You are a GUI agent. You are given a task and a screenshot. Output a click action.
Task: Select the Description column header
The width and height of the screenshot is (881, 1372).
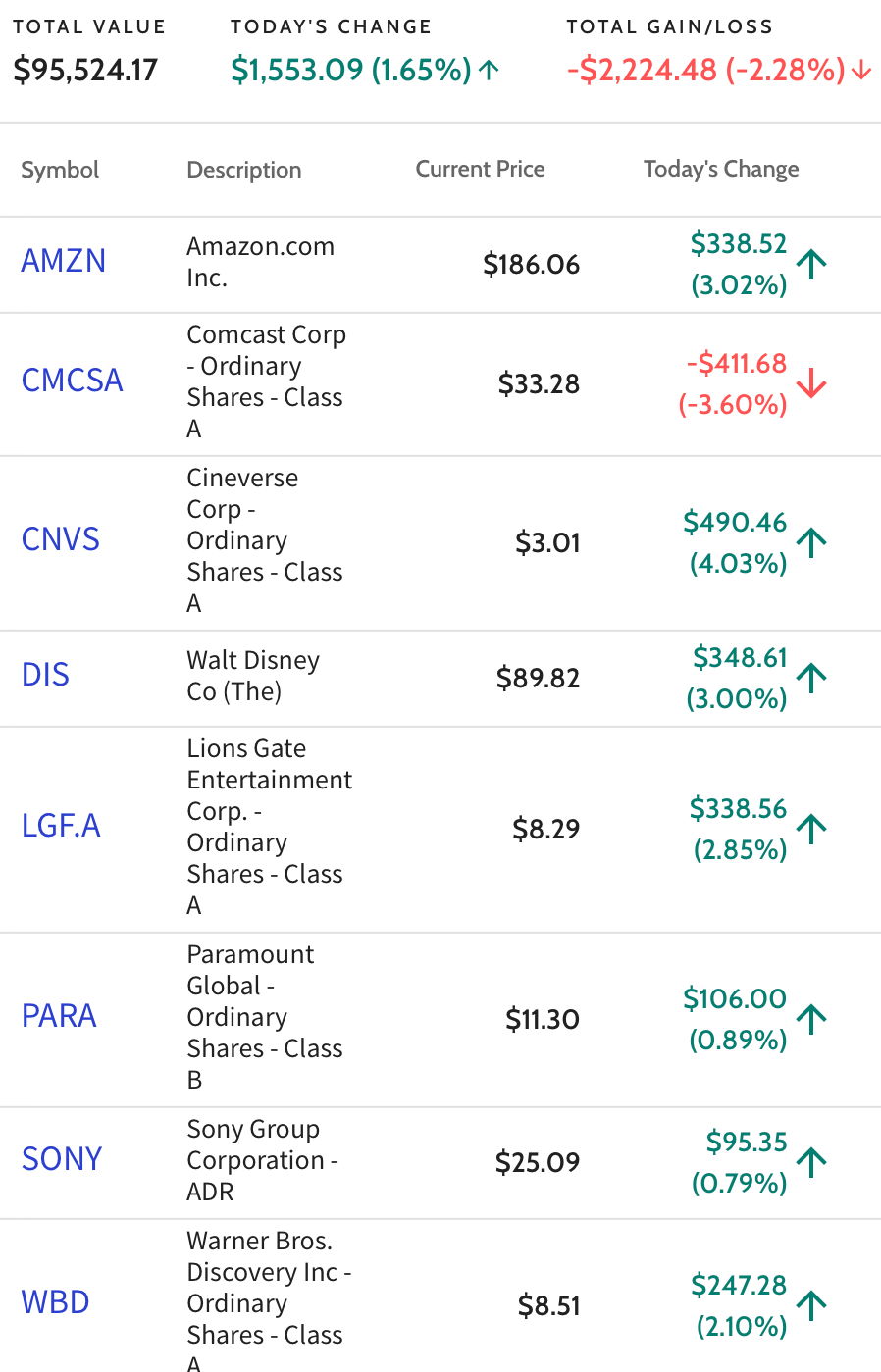[x=244, y=170]
